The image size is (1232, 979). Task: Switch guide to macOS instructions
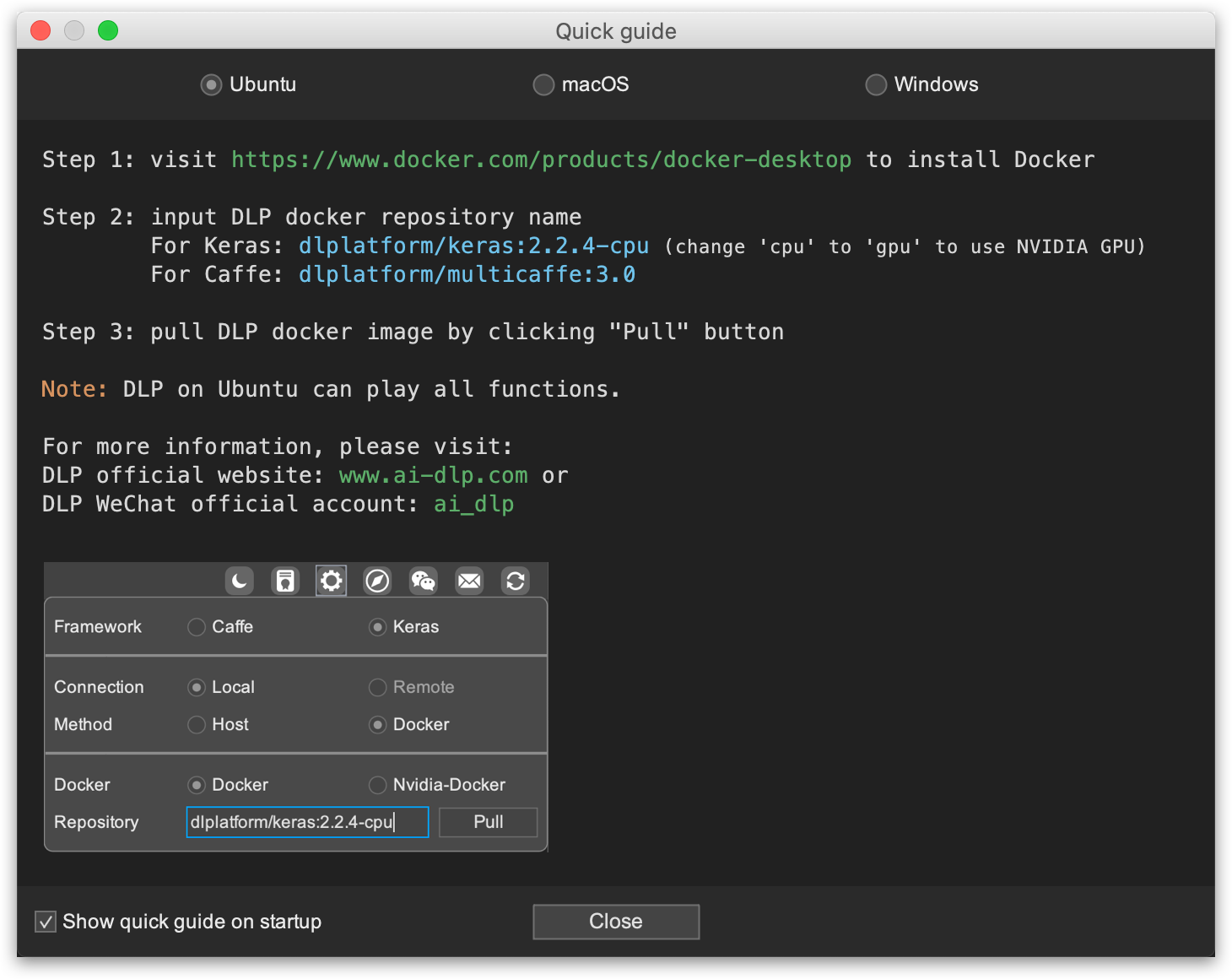[x=543, y=84]
